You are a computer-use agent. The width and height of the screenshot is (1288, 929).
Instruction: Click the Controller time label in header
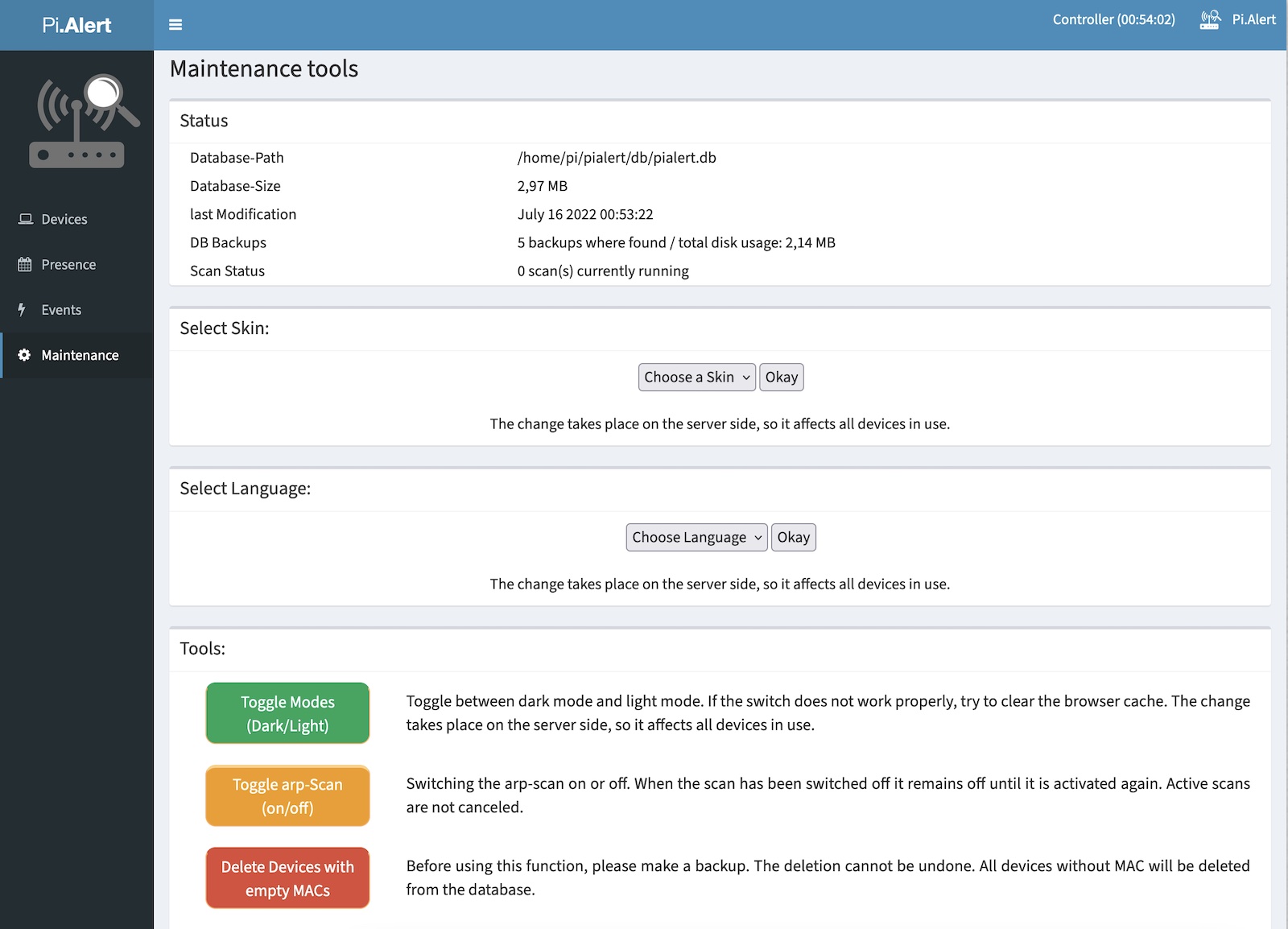[x=1113, y=19]
